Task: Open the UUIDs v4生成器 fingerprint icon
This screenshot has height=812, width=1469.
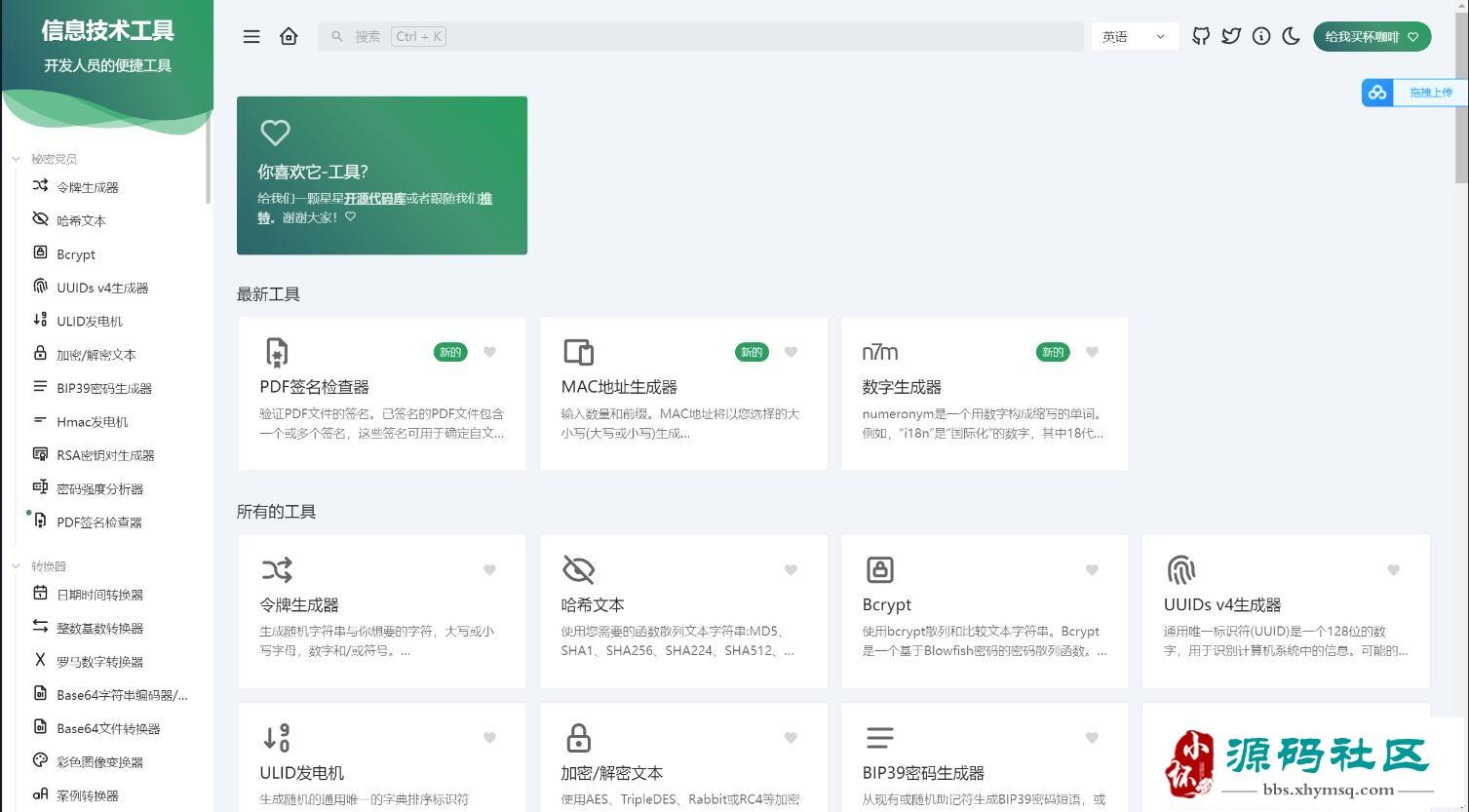Action: click(1180, 569)
